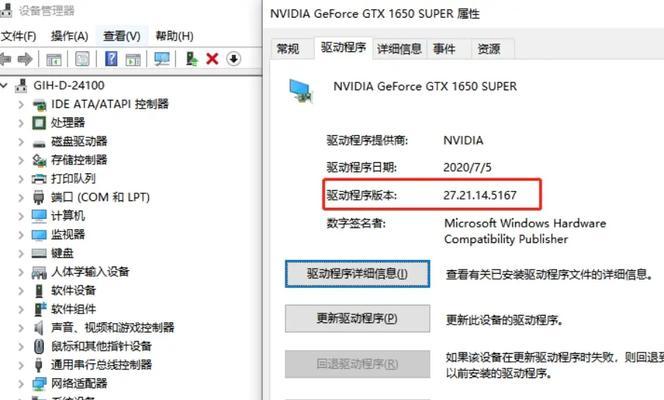Click the driver date 2020/7/5
This screenshot has width=664, height=400.
click(467, 167)
